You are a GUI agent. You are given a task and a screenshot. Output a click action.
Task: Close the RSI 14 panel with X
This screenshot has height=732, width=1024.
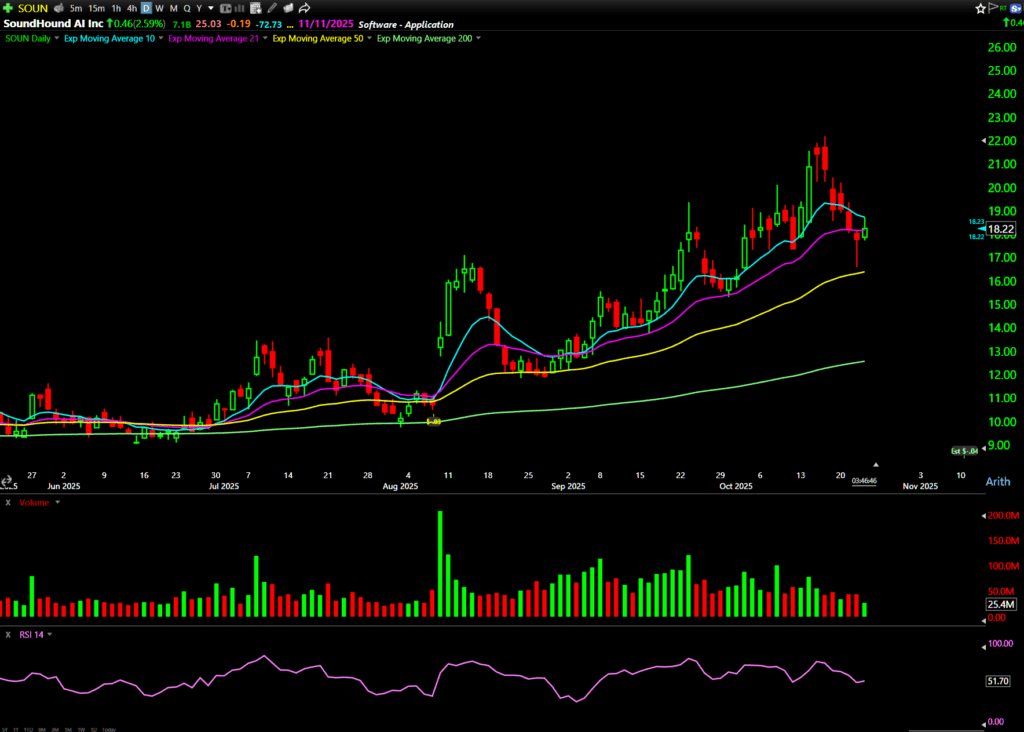pos(8,634)
